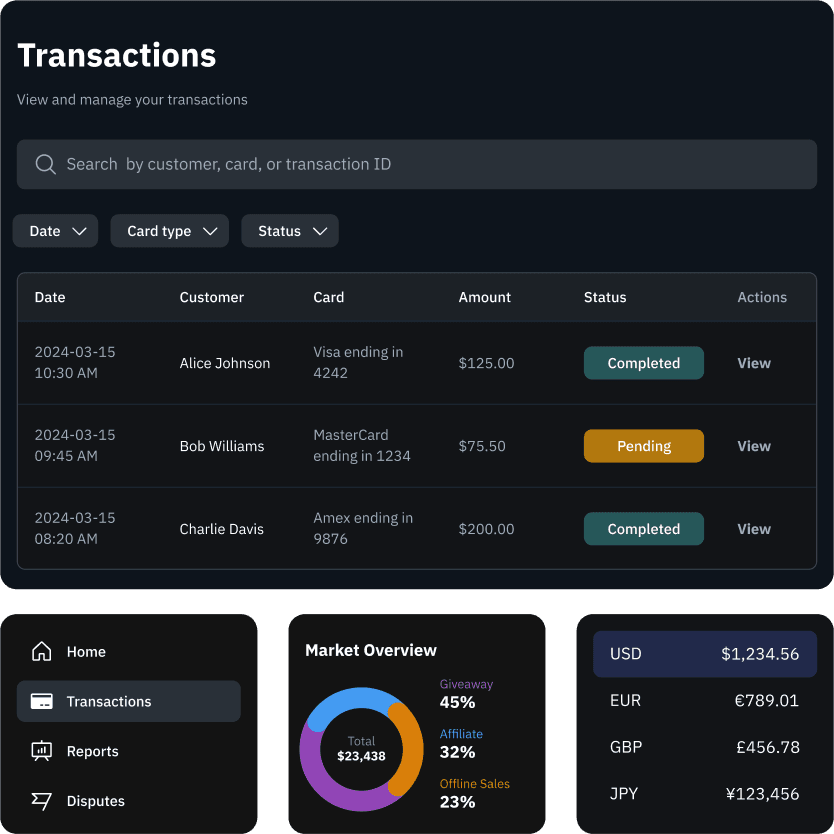Open the Reports menu item

click(x=92, y=751)
